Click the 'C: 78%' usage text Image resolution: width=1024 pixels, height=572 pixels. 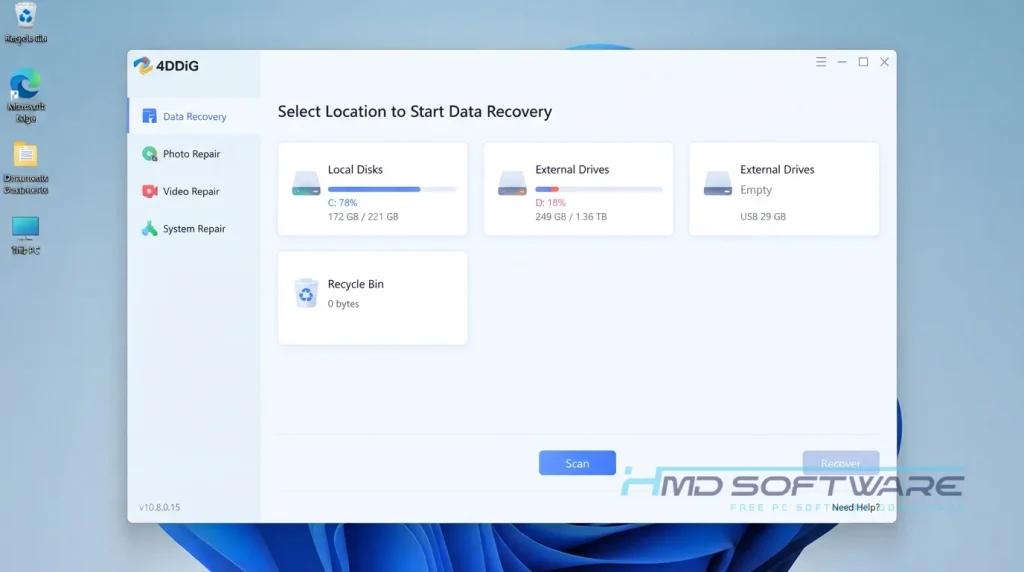click(342, 203)
